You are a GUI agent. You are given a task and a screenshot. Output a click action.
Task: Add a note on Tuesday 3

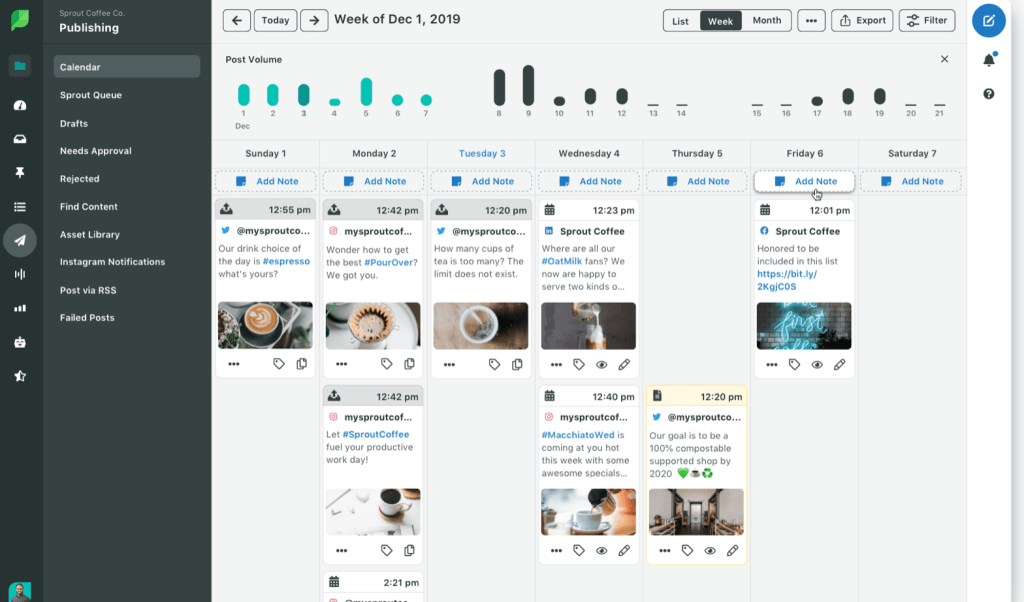[481, 181]
